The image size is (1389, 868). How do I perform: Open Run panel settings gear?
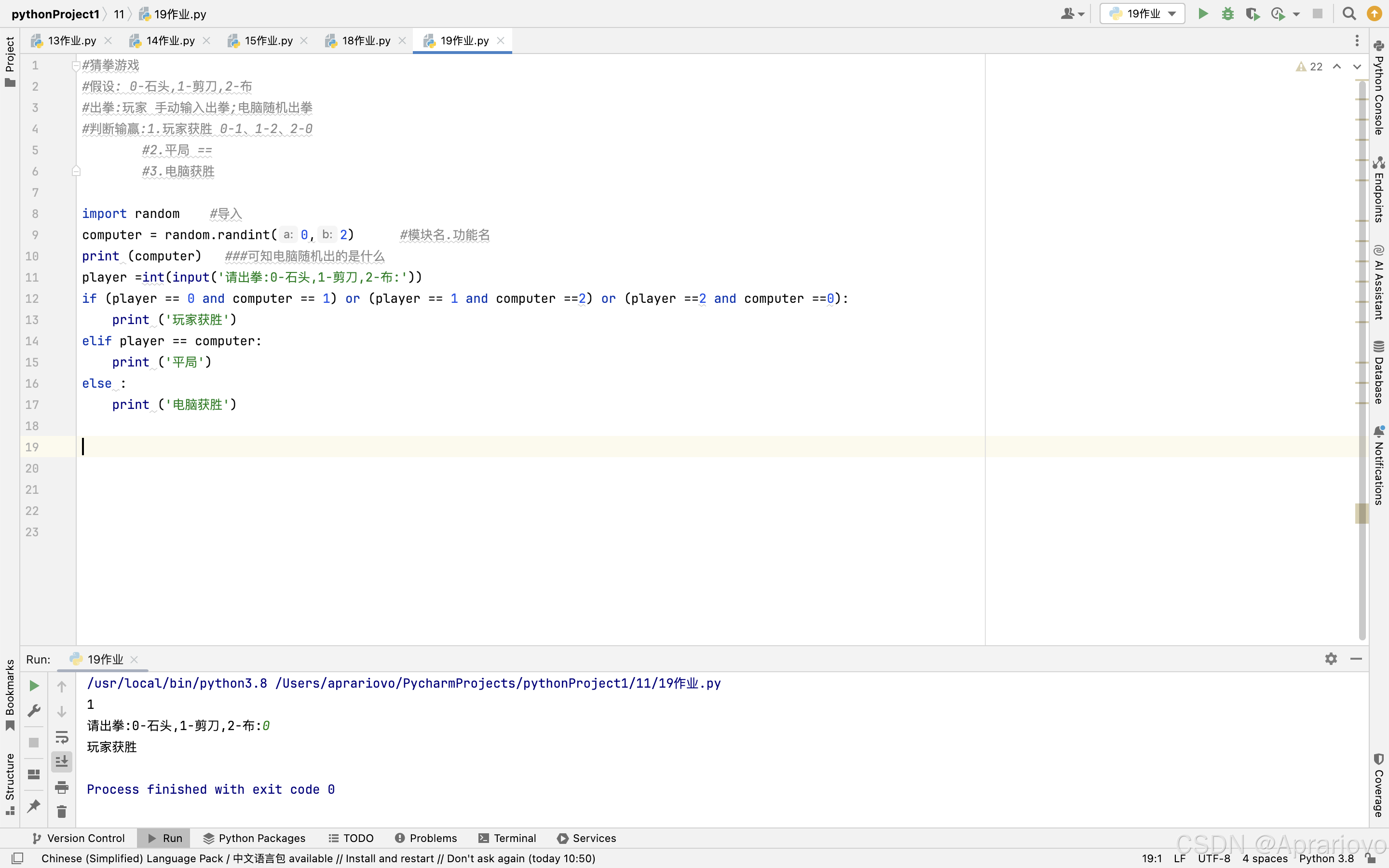1331,659
